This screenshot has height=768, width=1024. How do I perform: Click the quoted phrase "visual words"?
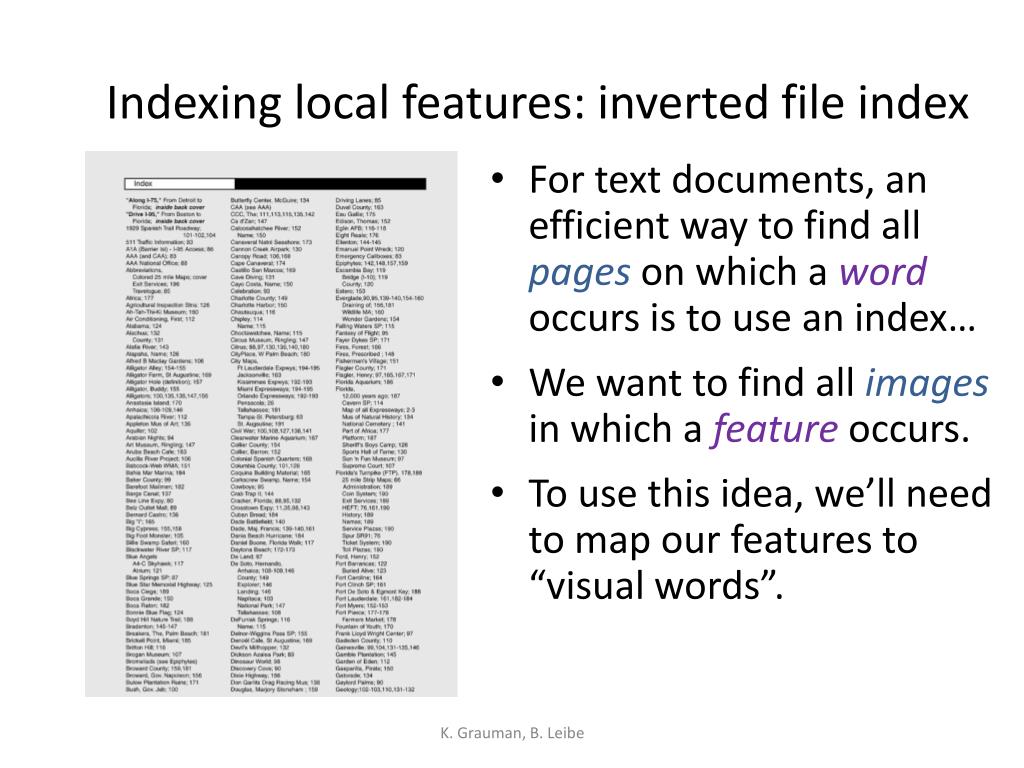point(654,584)
